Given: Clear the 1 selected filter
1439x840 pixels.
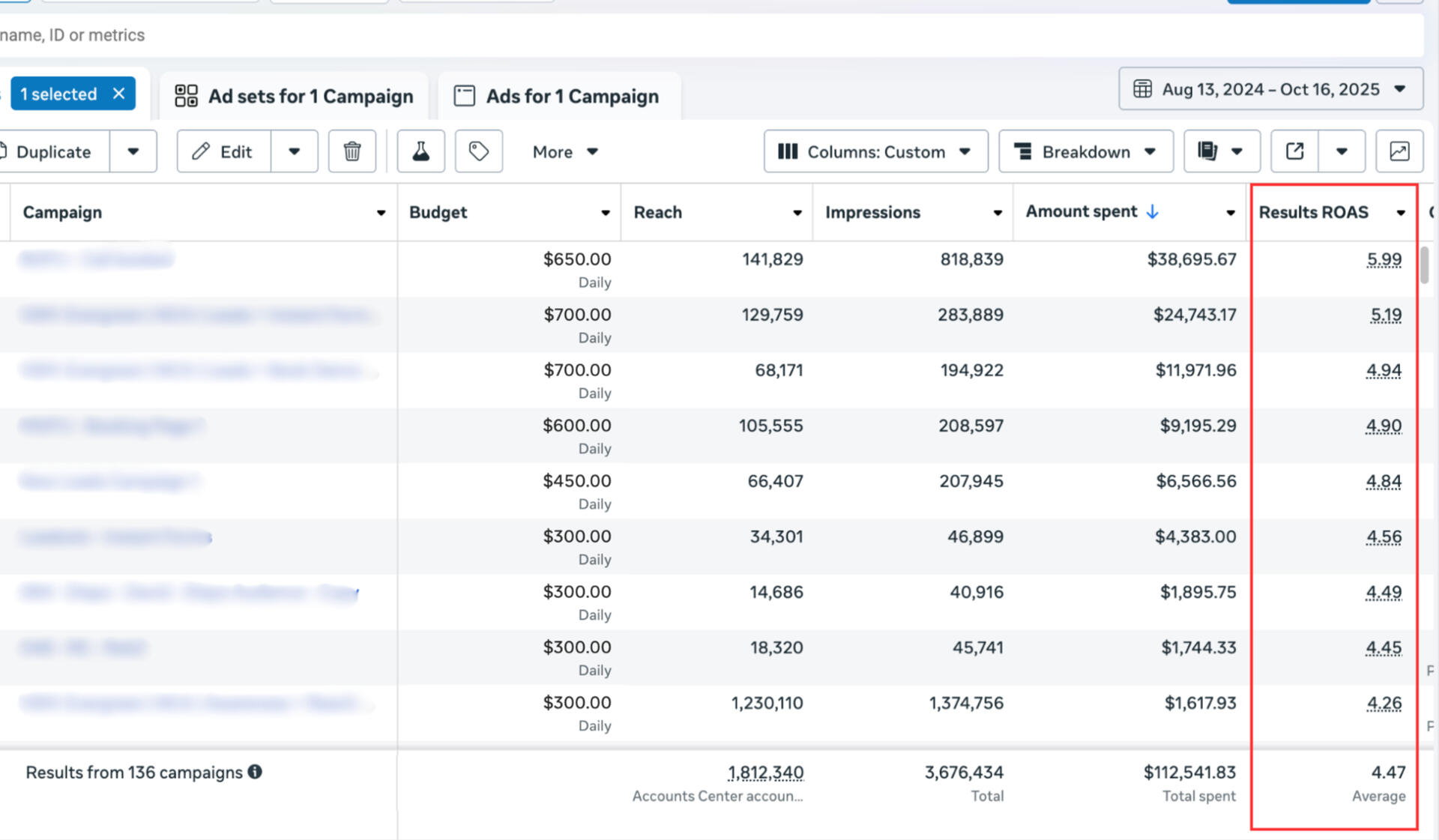Looking at the screenshot, I should pyautogui.click(x=118, y=94).
